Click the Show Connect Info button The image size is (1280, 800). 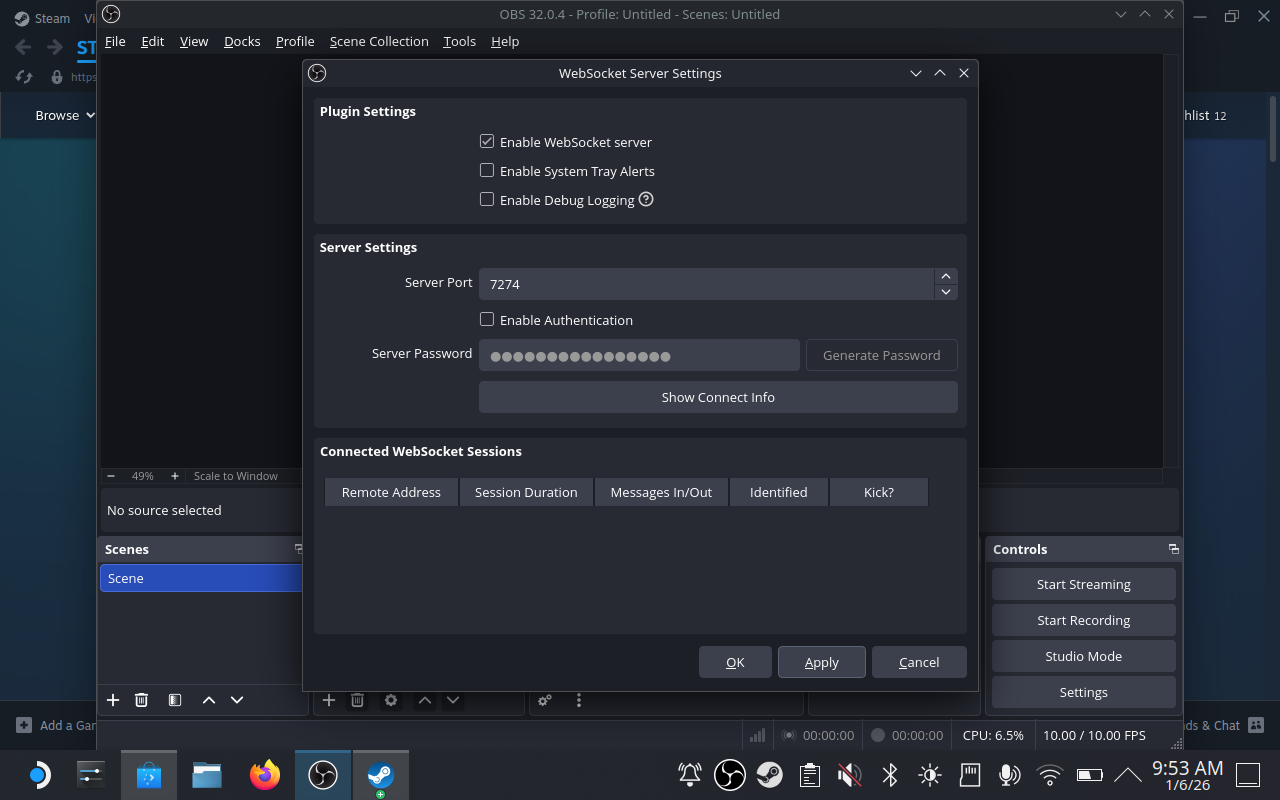[x=718, y=397]
